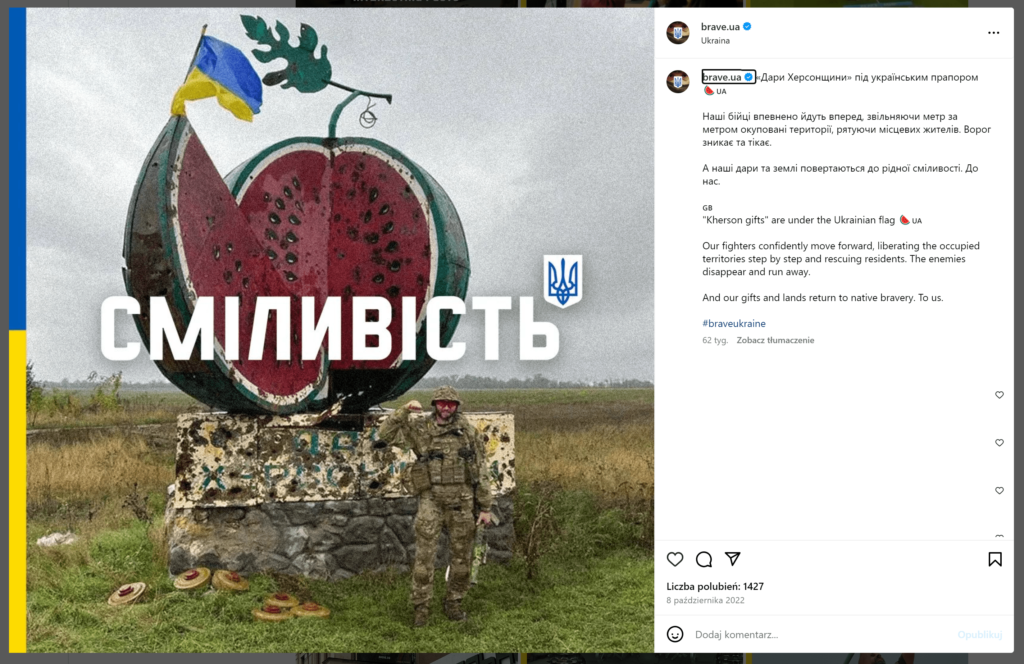1024x664 pixels.
Task: View the Liczba polubień: 1427 likes list
Action: 714,586
